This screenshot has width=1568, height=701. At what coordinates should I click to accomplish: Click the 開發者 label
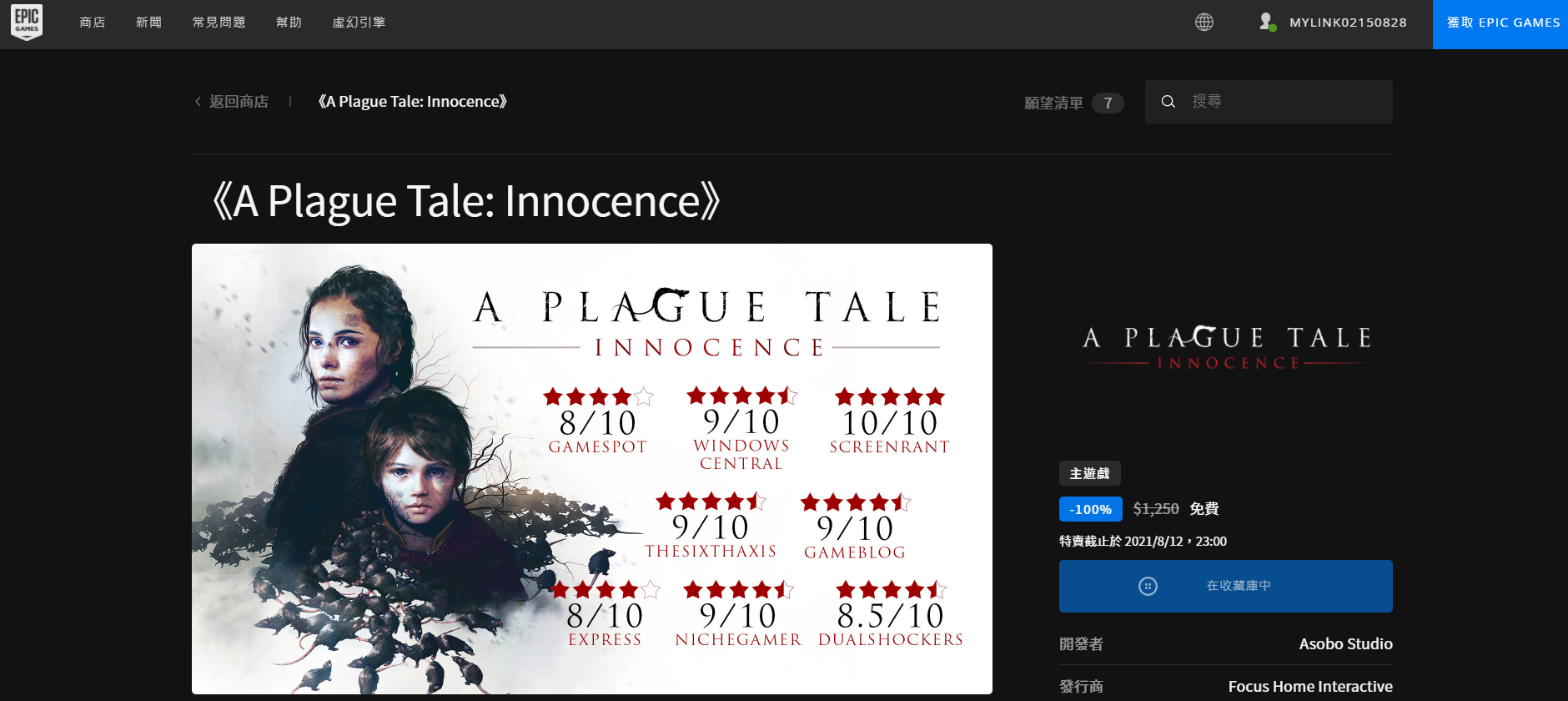point(1081,644)
